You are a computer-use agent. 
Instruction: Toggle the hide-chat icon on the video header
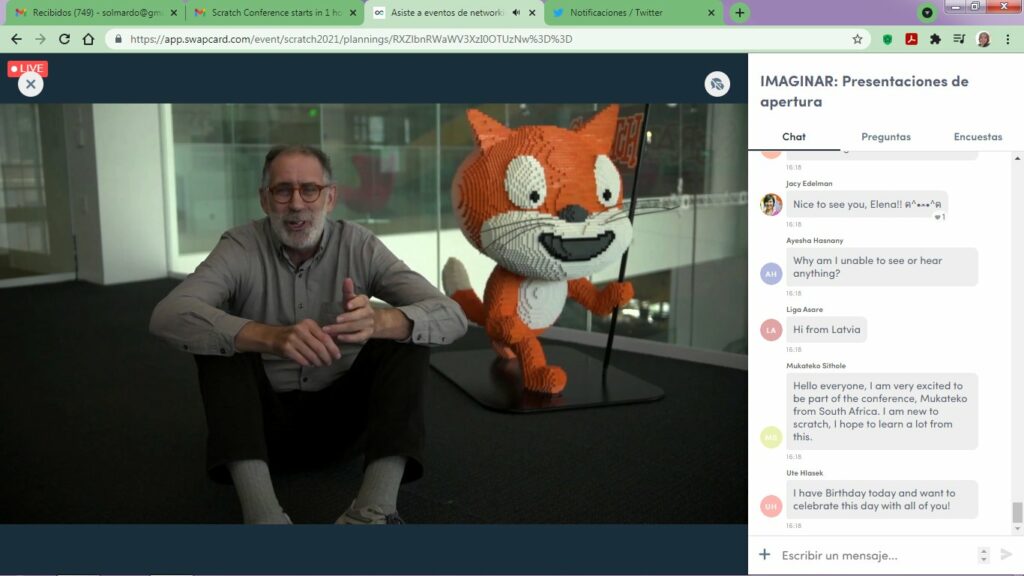point(717,84)
